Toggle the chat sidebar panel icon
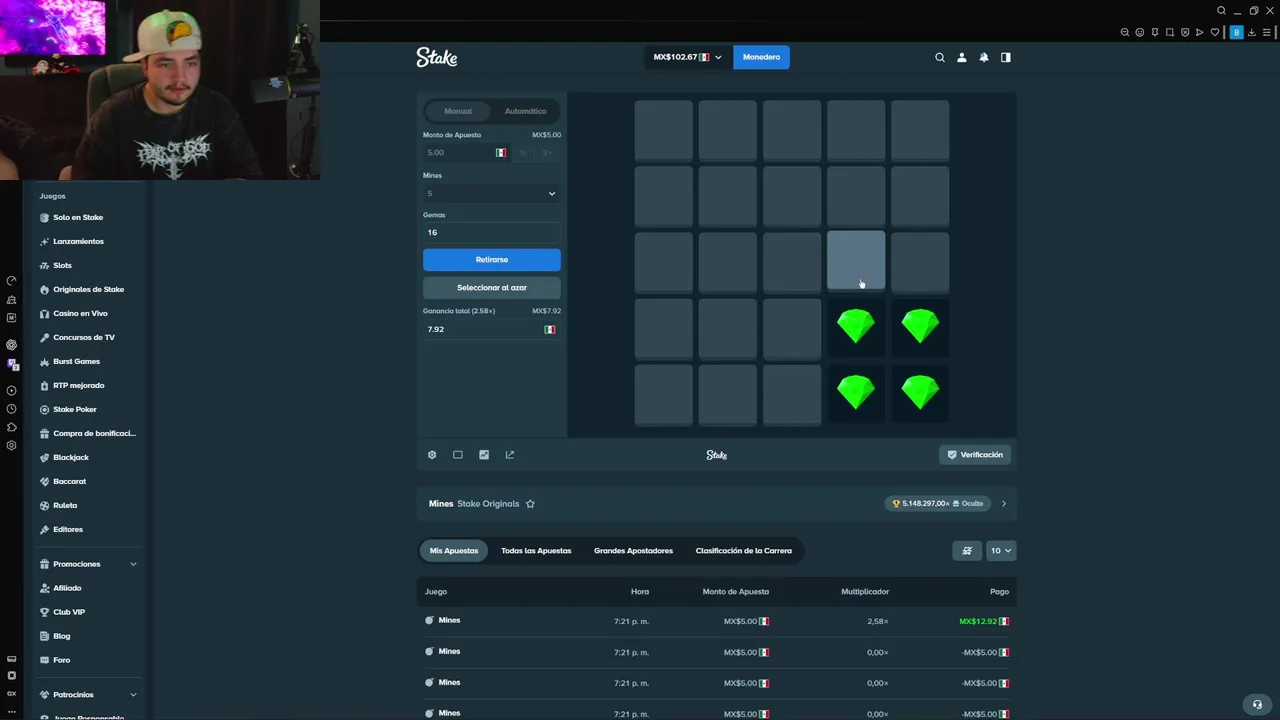Image resolution: width=1280 pixels, height=720 pixels. point(1006,57)
